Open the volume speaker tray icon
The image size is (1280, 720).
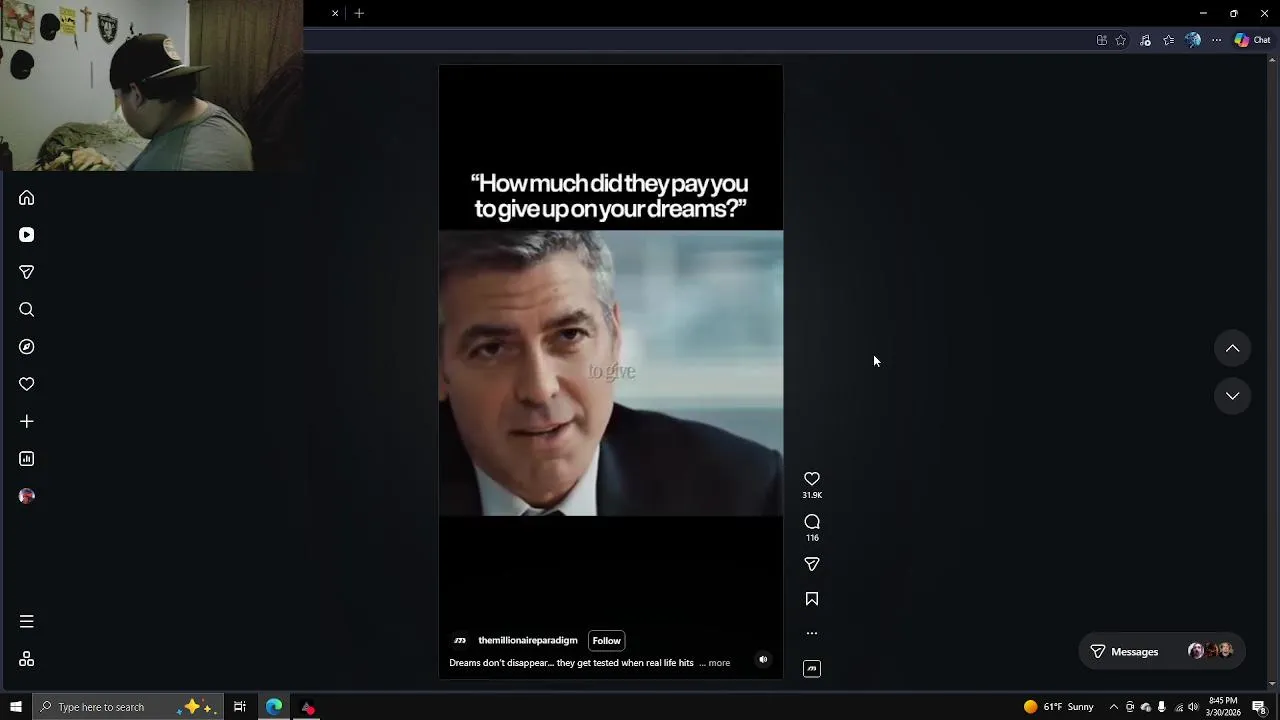1193,707
